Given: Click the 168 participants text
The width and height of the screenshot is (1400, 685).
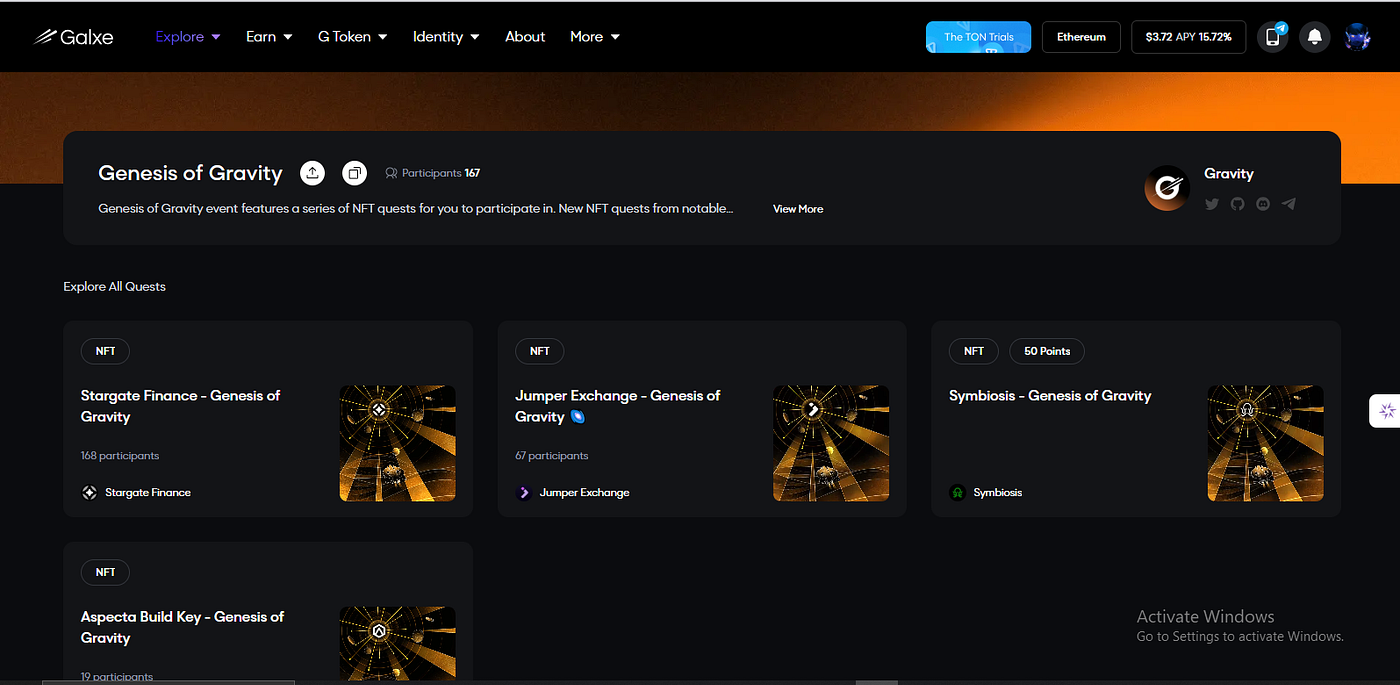Looking at the screenshot, I should 120,456.
